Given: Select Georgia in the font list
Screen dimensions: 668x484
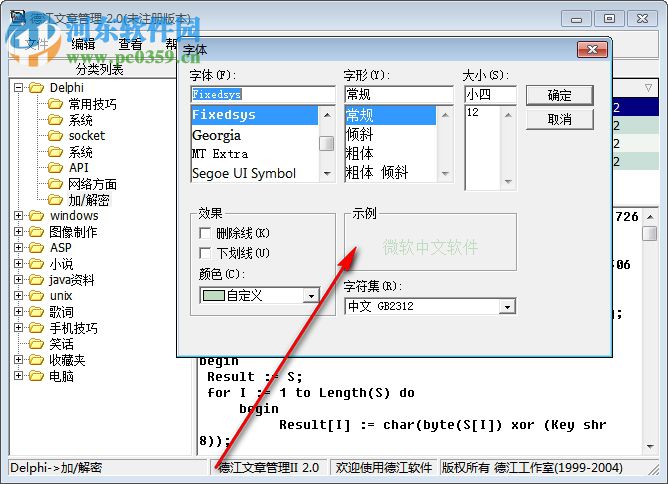Looking at the screenshot, I should pyautogui.click(x=255, y=135).
